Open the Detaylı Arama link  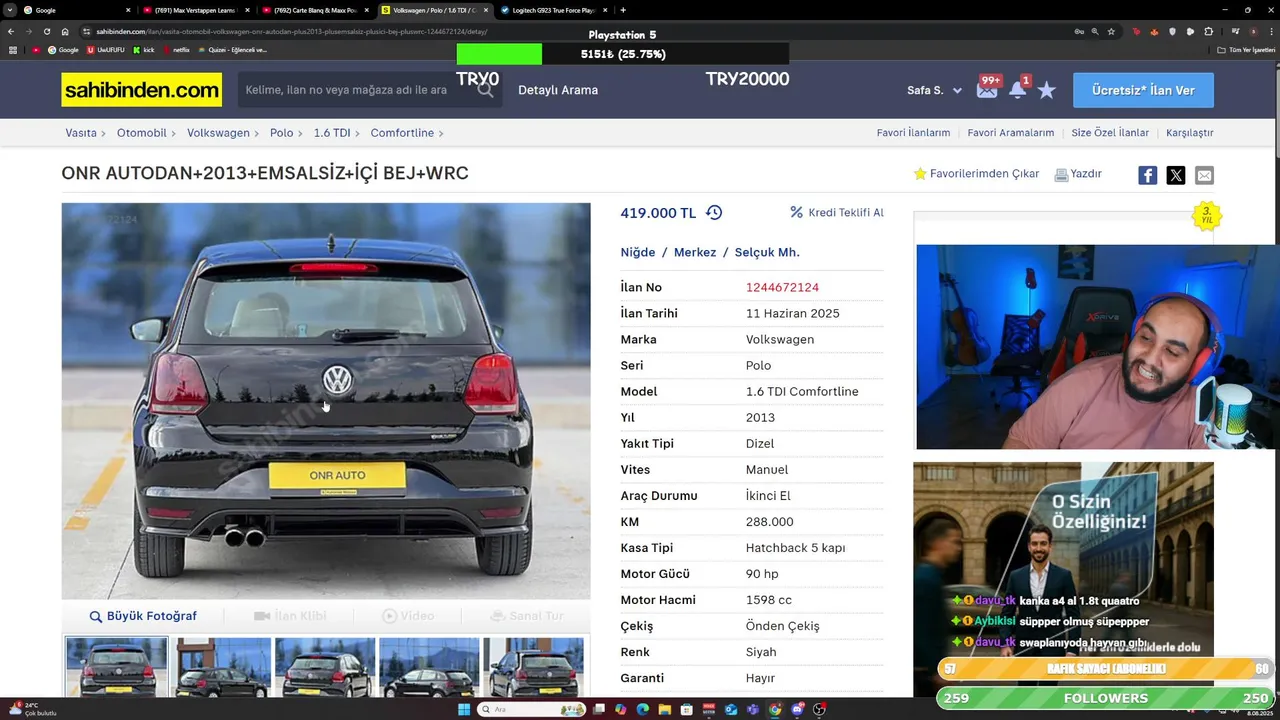[x=558, y=90]
